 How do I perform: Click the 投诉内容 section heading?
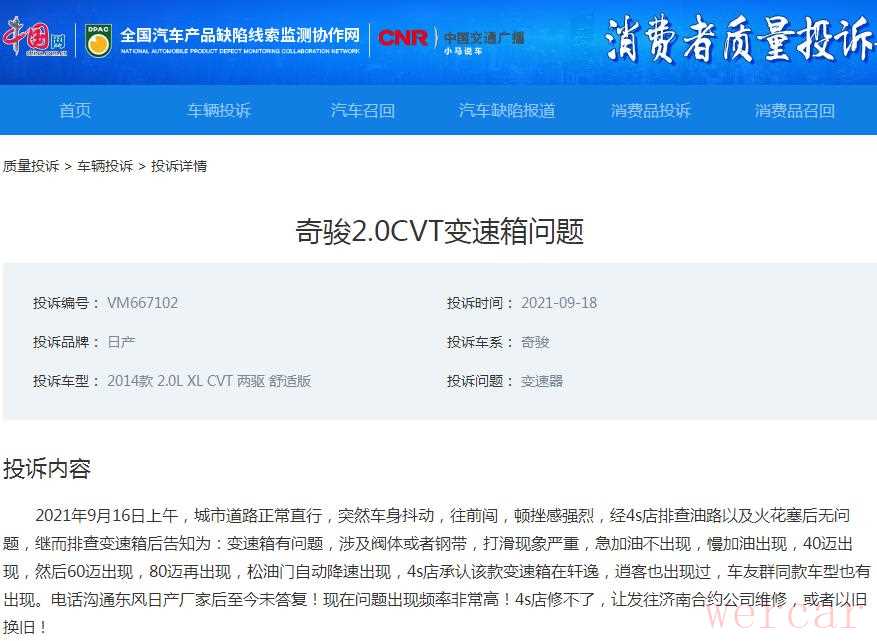coord(47,469)
